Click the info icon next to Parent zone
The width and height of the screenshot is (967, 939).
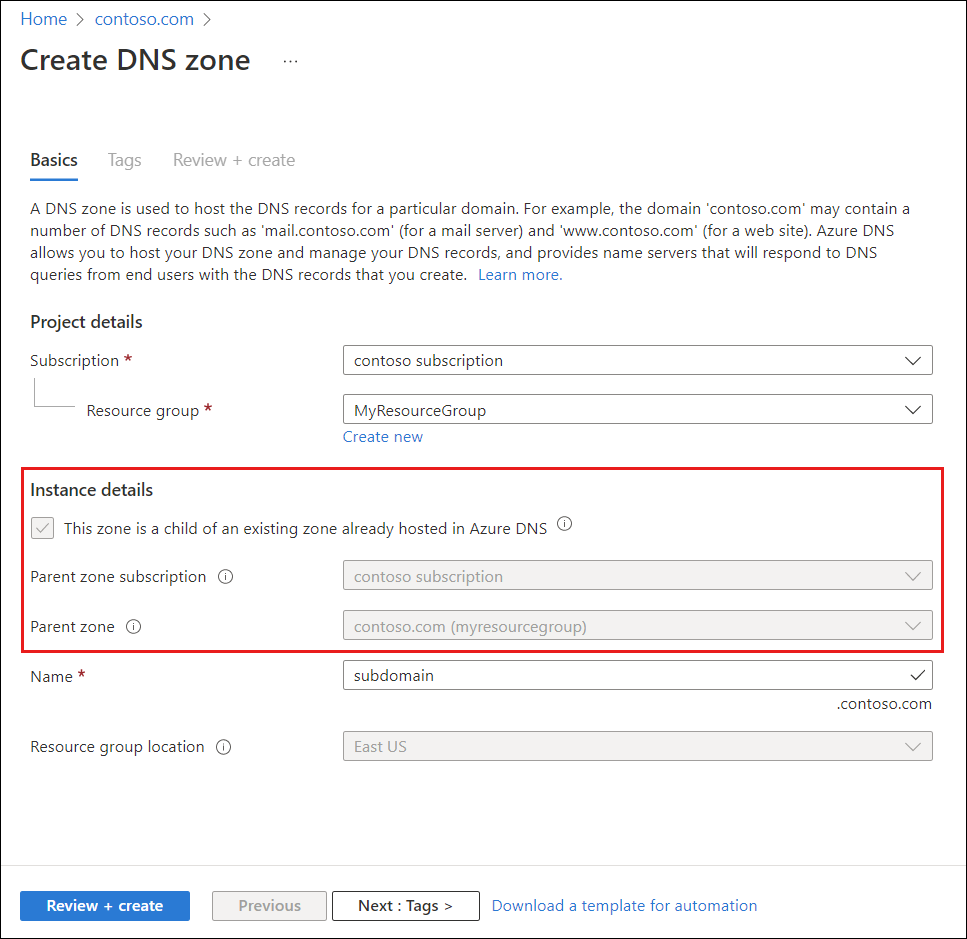134,626
